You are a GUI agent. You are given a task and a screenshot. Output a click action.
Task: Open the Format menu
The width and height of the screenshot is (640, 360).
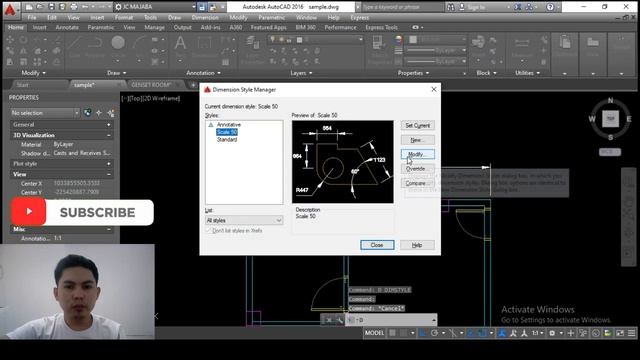point(124,18)
